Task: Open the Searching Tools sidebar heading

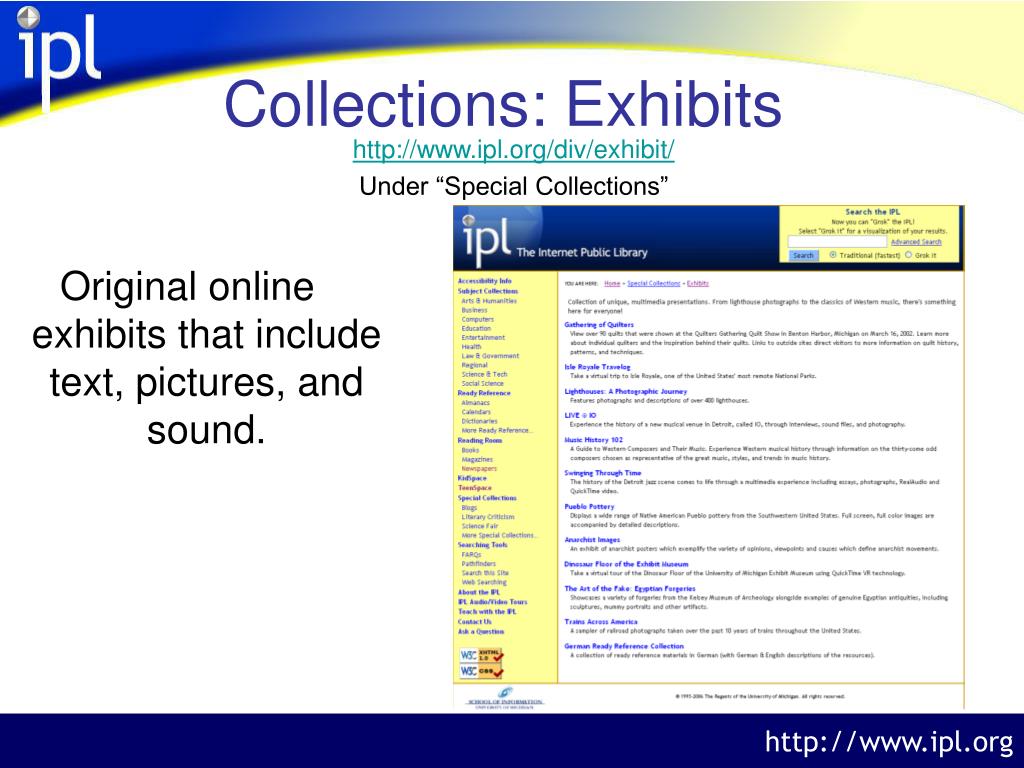Action: pyautogui.click(x=483, y=545)
